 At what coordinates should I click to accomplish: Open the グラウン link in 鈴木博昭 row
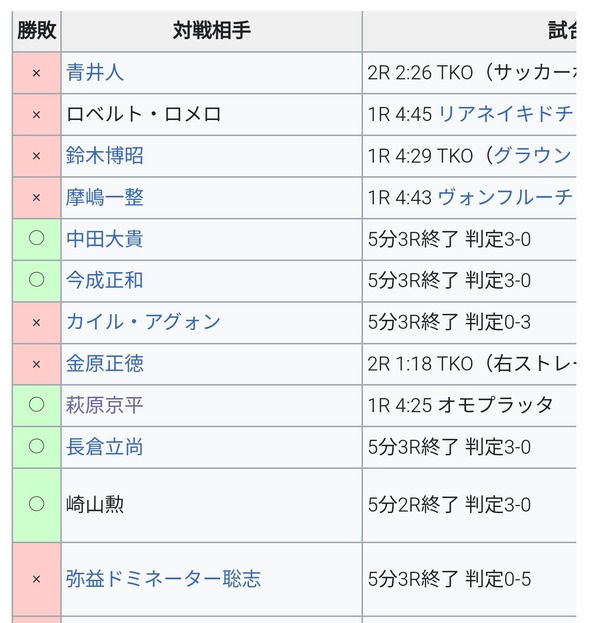tap(532, 156)
